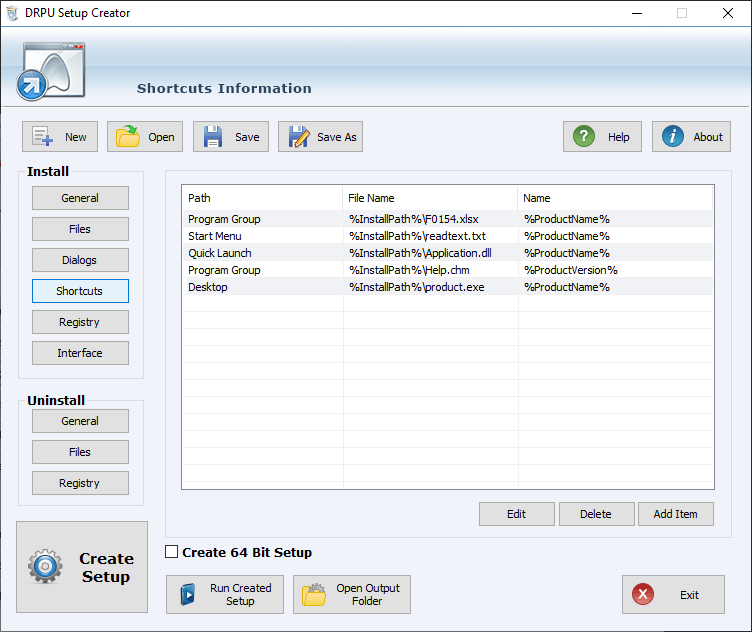Enable the Create 64 Bit Setup checkbox

[171, 552]
